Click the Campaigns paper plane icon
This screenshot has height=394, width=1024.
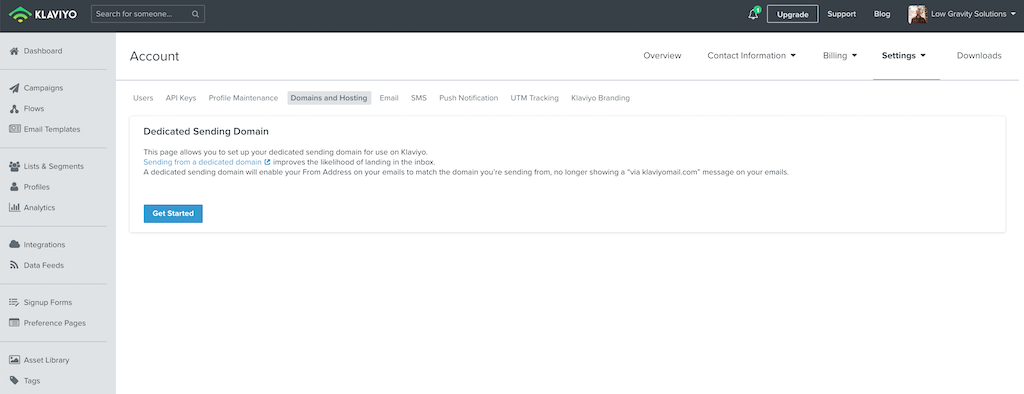click(x=14, y=88)
